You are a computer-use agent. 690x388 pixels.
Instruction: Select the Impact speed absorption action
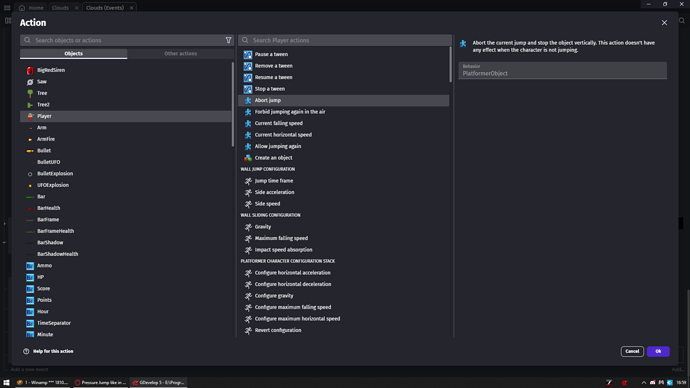[343, 250]
